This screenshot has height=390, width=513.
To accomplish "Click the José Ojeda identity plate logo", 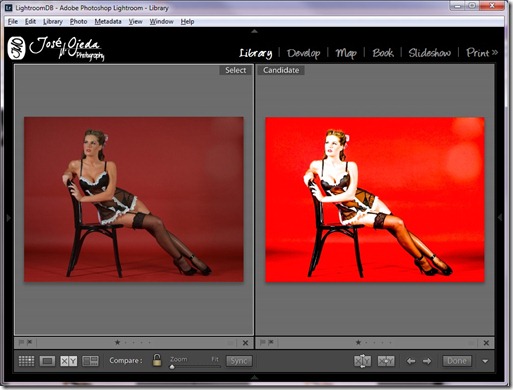I will point(56,49).
